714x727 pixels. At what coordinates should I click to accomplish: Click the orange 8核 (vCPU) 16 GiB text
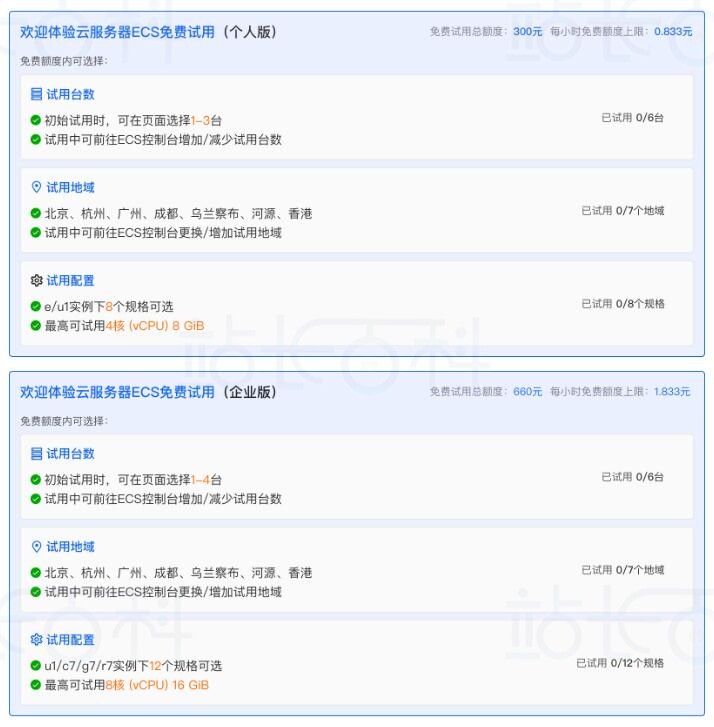pos(157,685)
